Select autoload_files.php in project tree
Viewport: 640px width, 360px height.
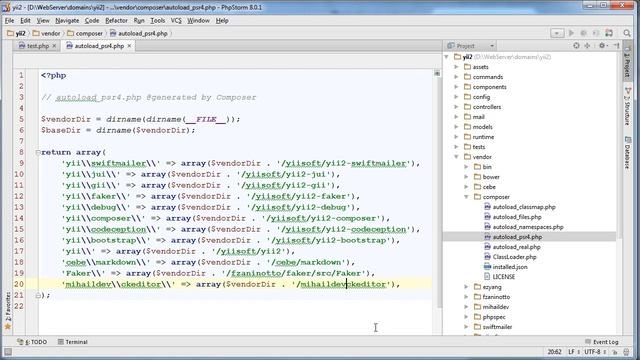pyautogui.click(x=517, y=217)
